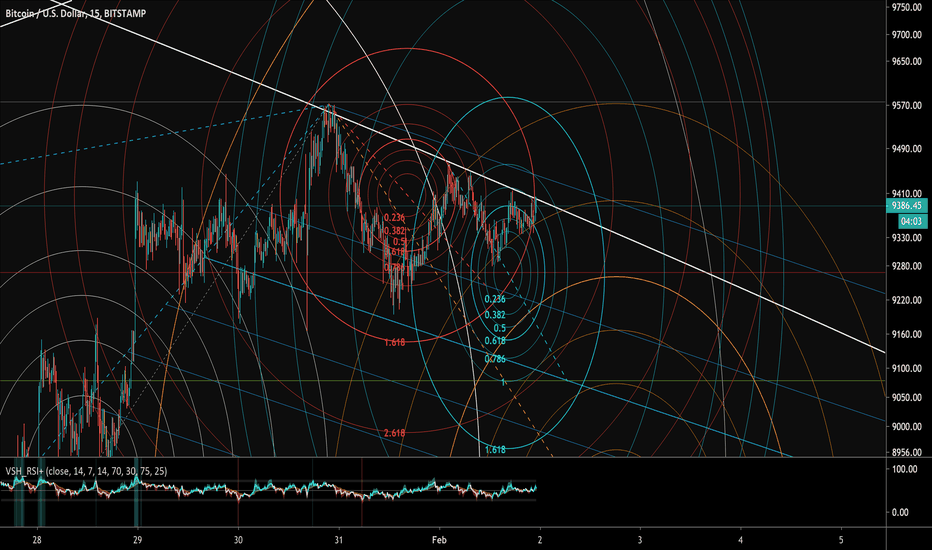Click the 100.00 RSI scale label

905,469
